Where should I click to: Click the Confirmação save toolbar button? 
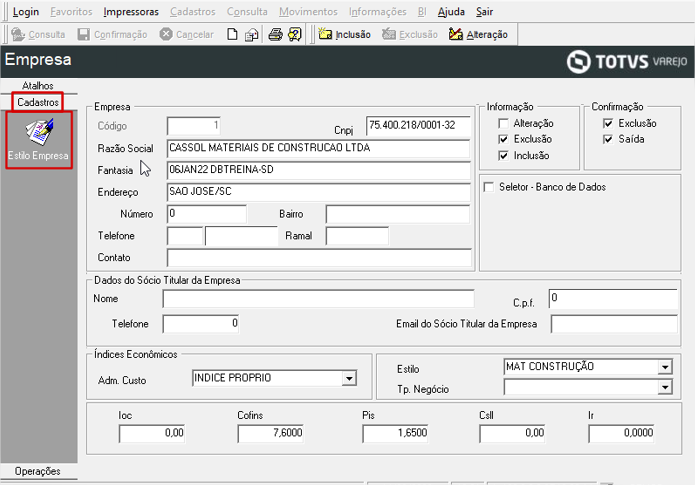112,34
